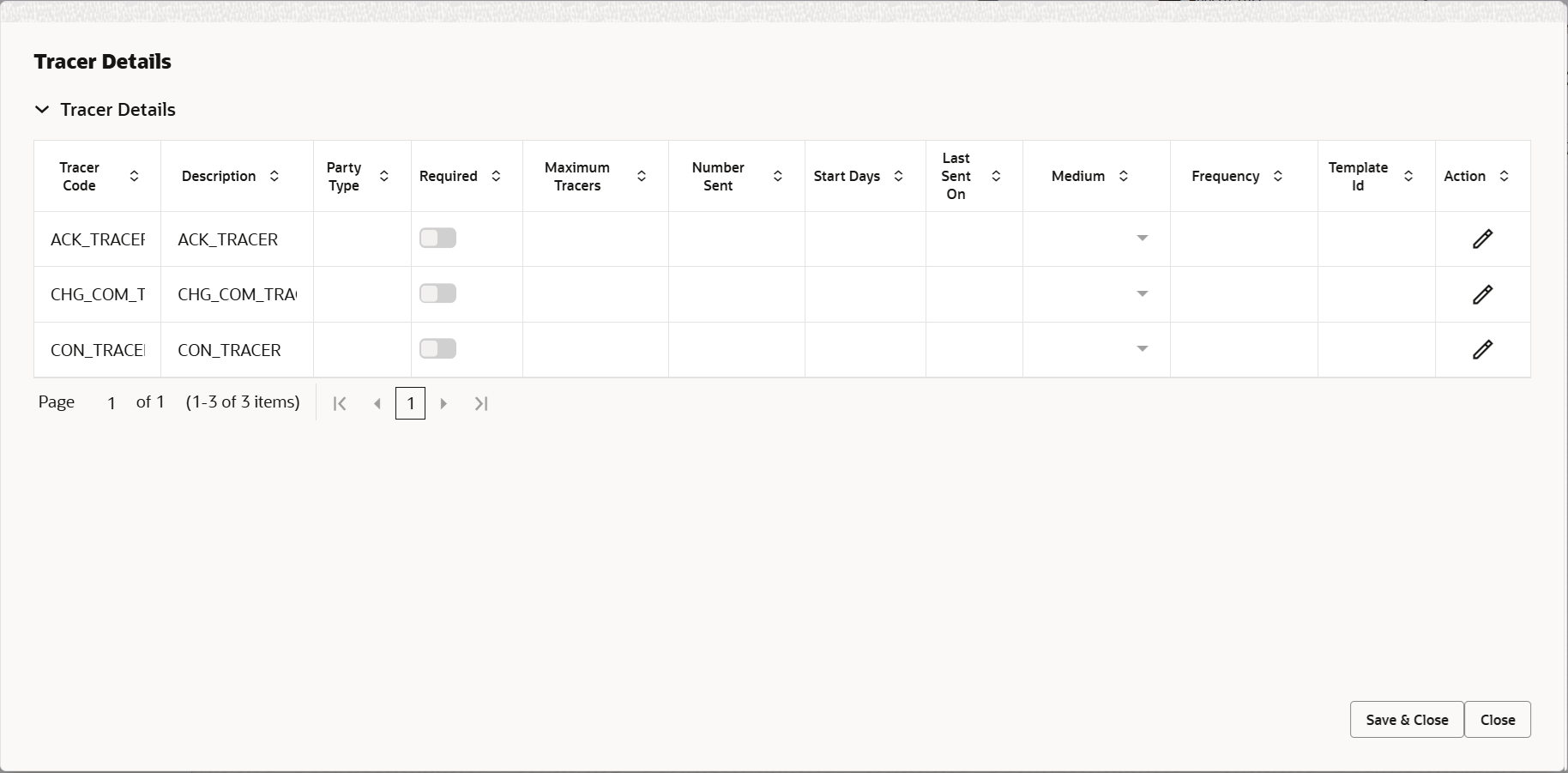Click the Save & Close button

(1407, 720)
